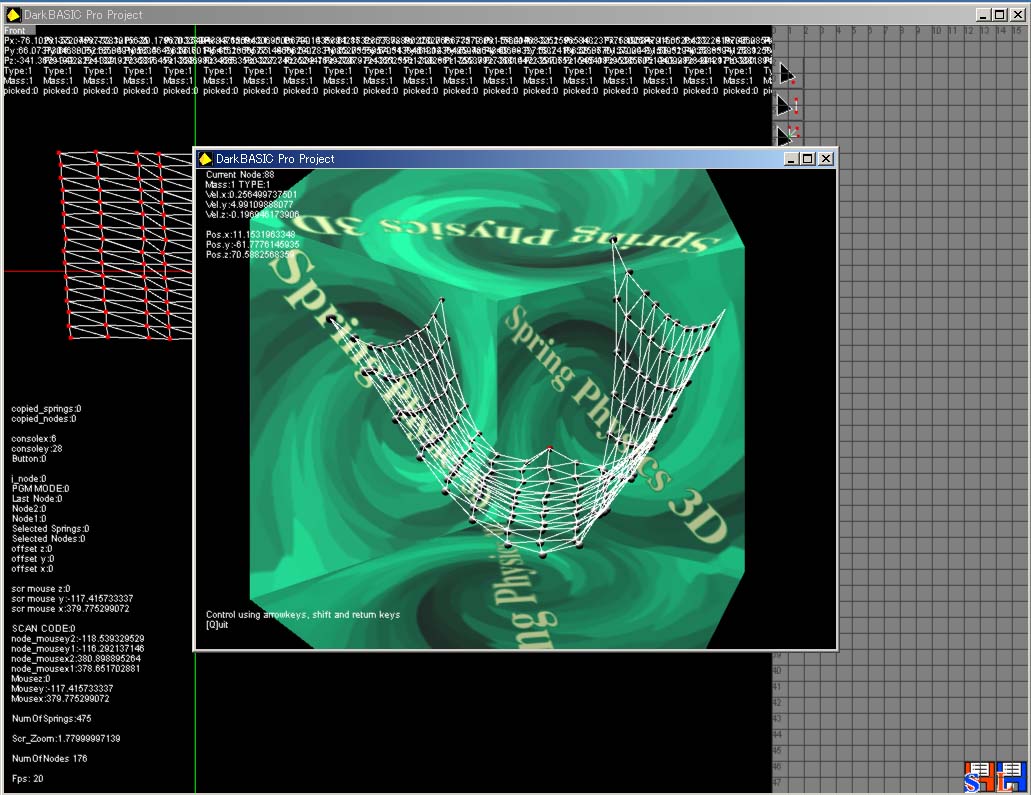Viewport: 1031px width, 795px height.
Task: Minimize the background editor window
Action: [985, 15]
